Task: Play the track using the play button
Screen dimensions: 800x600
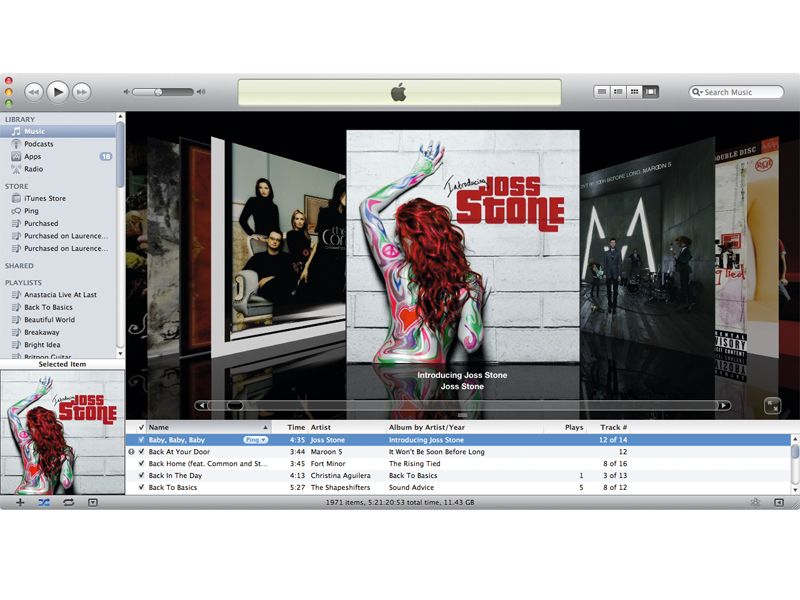Action: [57, 91]
